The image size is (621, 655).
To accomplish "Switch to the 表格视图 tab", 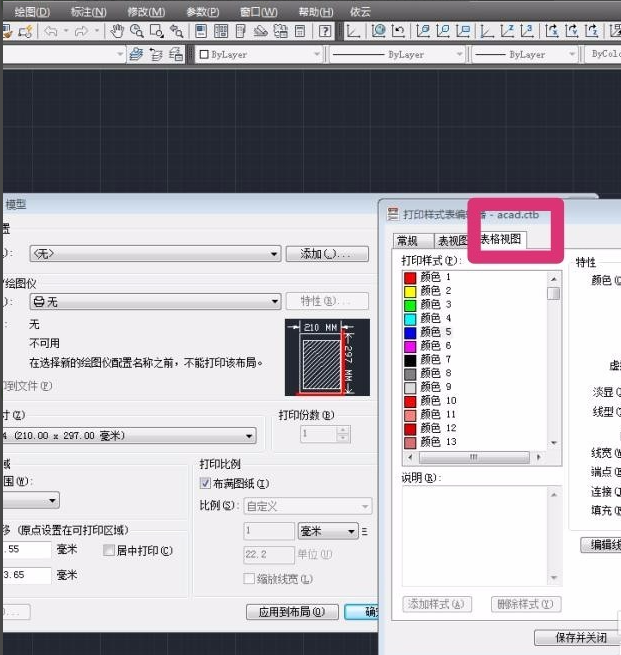I will pos(501,239).
